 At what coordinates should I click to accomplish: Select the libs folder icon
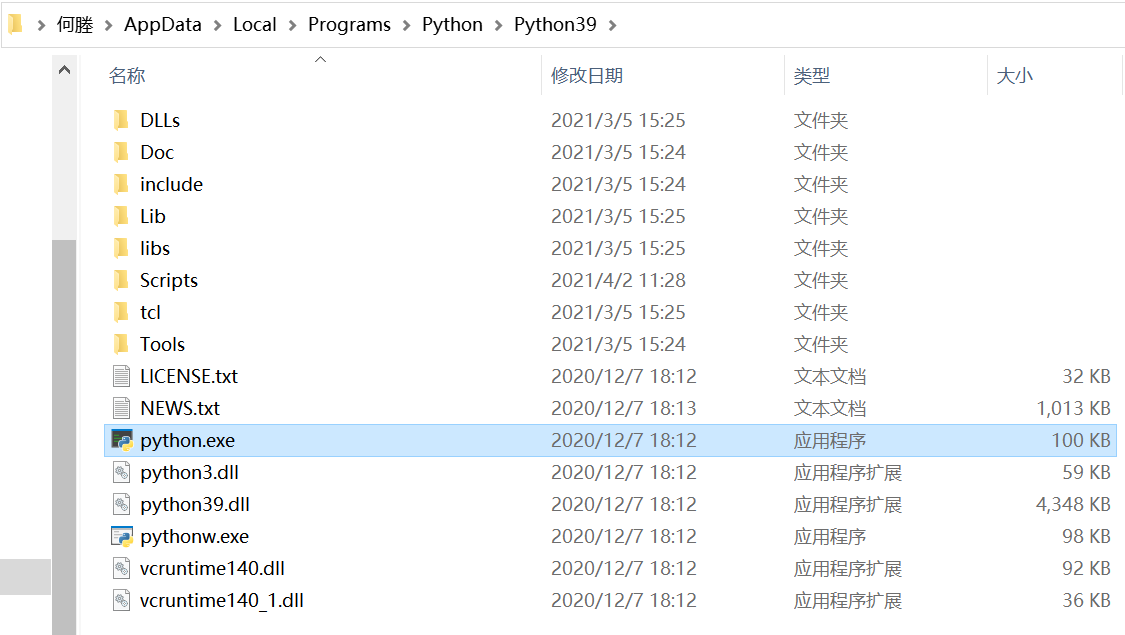[121, 248]
